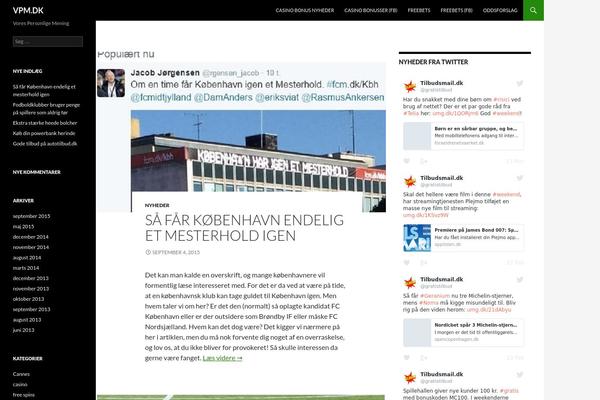600x400 pixels.
Task: Like the Plejmo streaming tweet
Action: [x=407, y=263]
